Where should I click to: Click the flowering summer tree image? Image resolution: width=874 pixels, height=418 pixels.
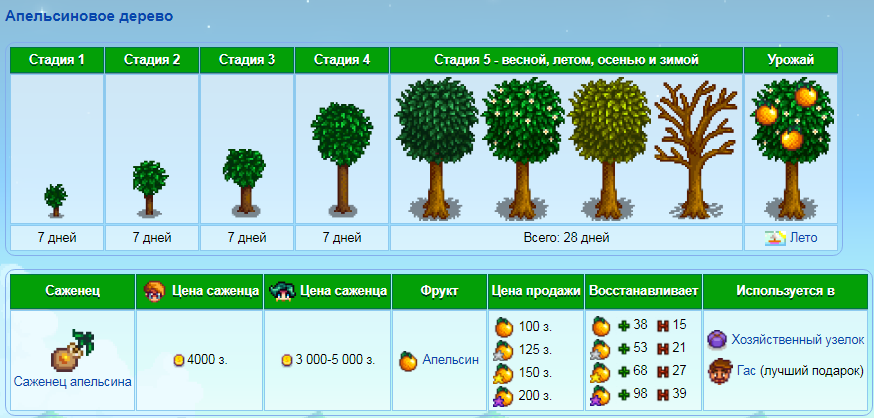coord(523,148)
